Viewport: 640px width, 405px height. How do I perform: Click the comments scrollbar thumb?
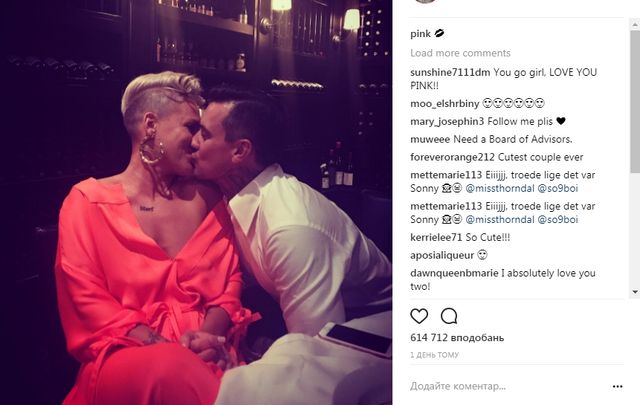(635, 97)
